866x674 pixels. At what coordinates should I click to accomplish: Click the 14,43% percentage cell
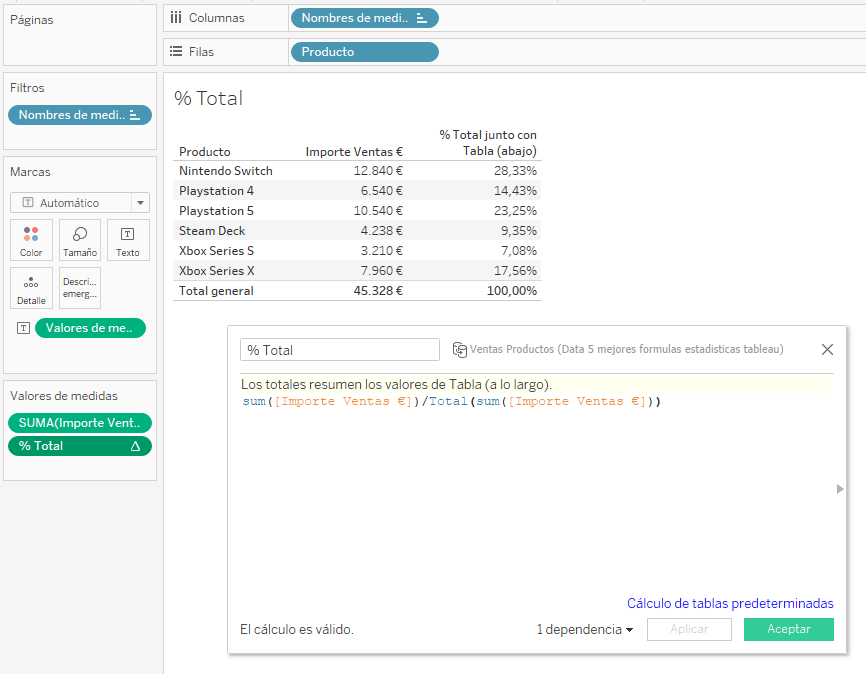click(515, 191)
